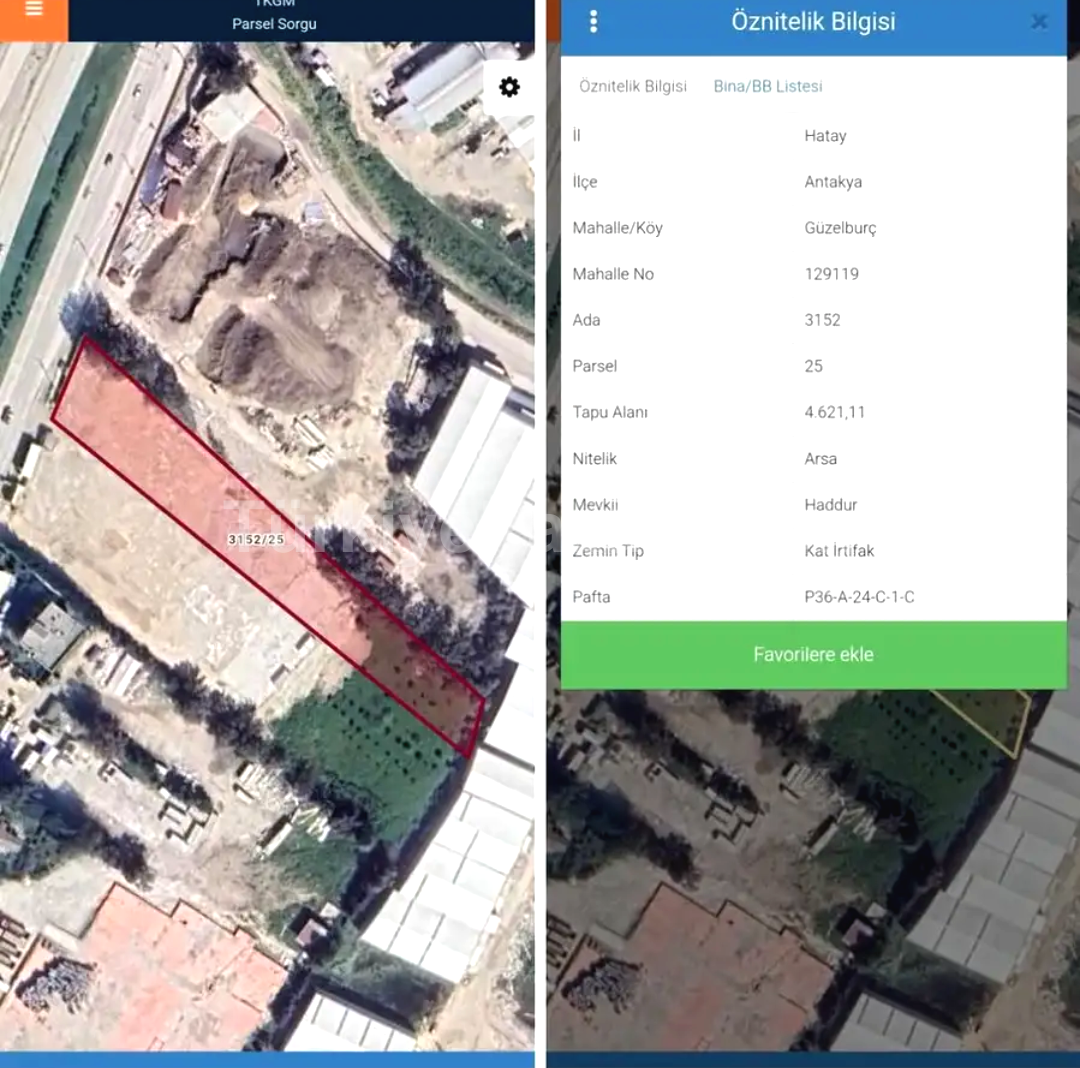
Task: Open the three-dot options menu
Action: (594, 21)
